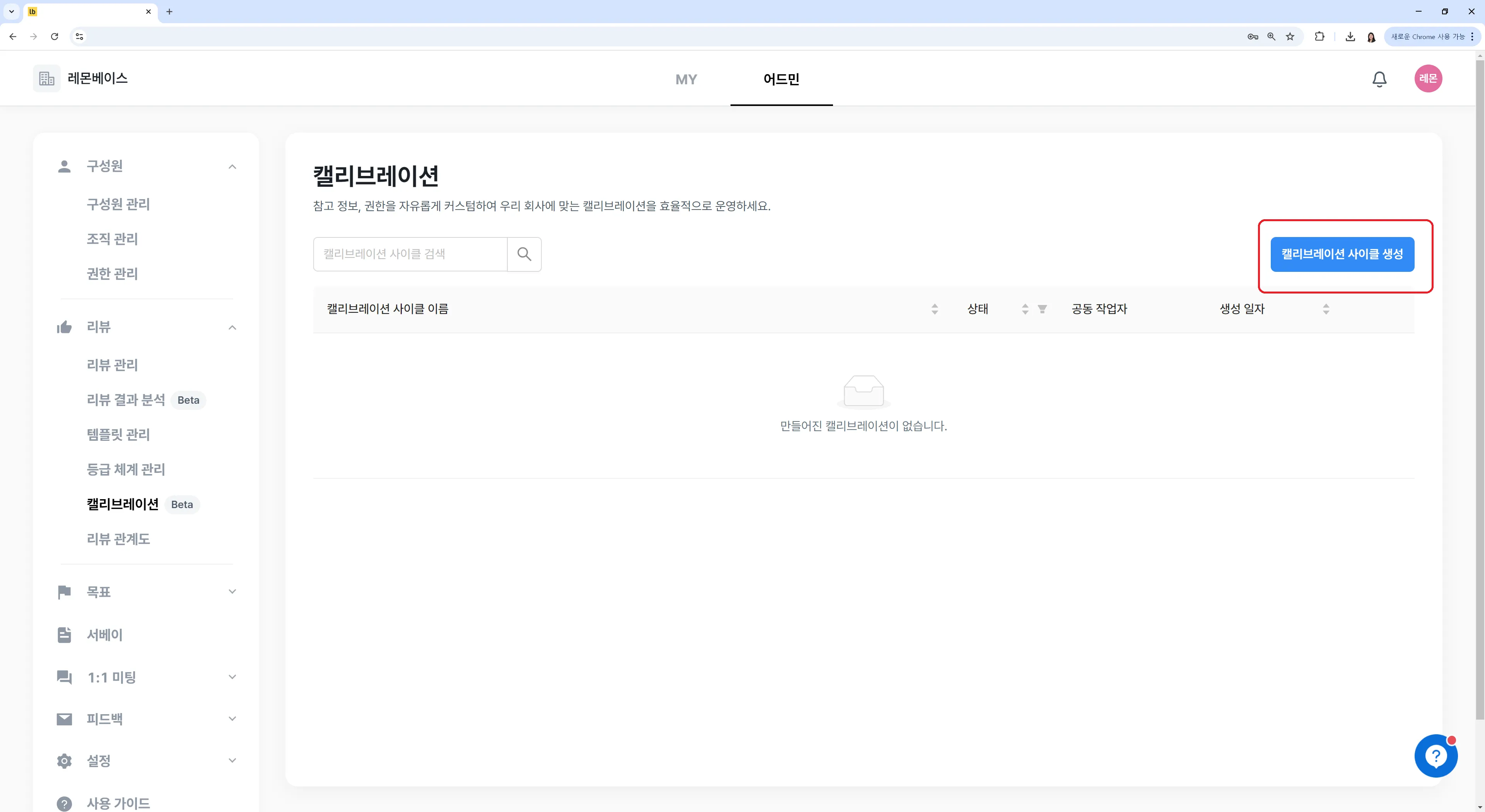Screen dimensions: 1485x812
Task: Click the 사용 가이드 question icon
Action: (x=65, y=803)
